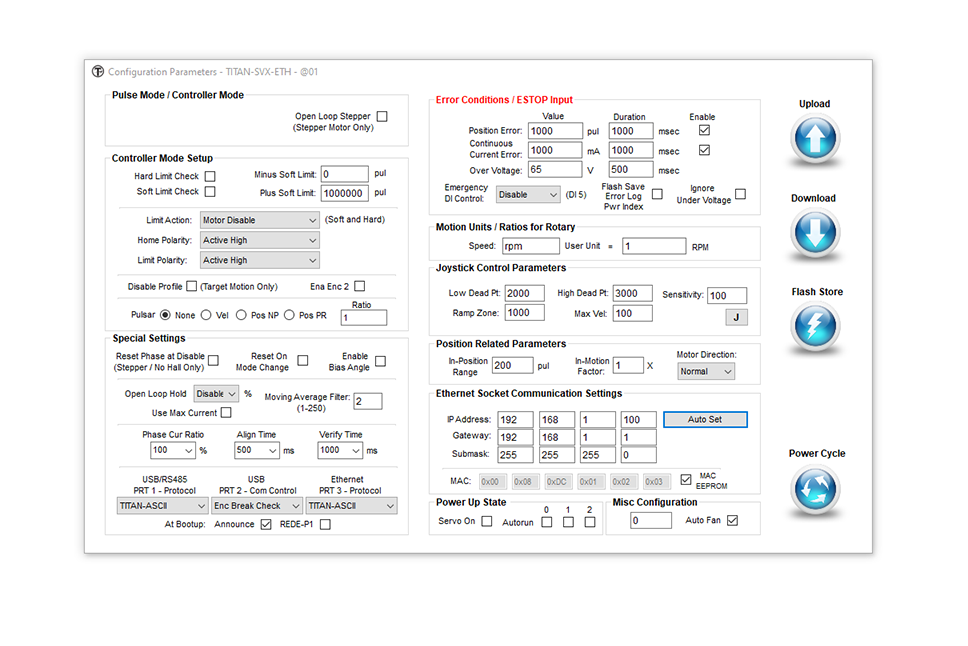
Task: Click the Titan logo in title bar
Action: point(98,72)
